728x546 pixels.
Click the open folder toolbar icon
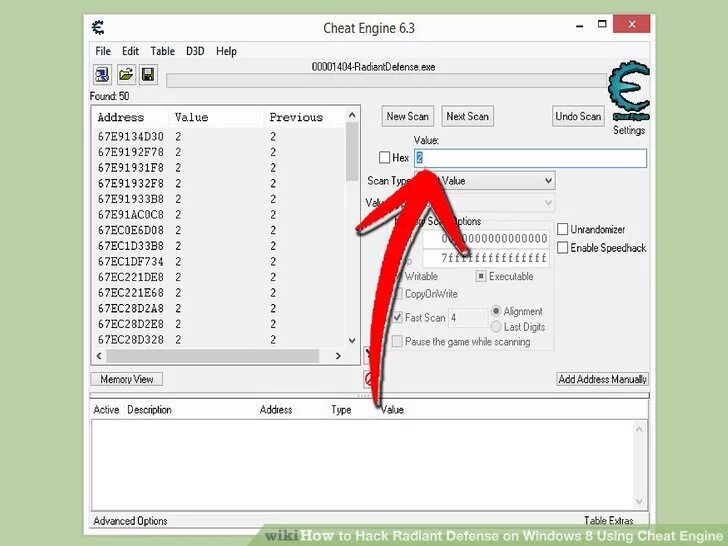pos(125,75)
